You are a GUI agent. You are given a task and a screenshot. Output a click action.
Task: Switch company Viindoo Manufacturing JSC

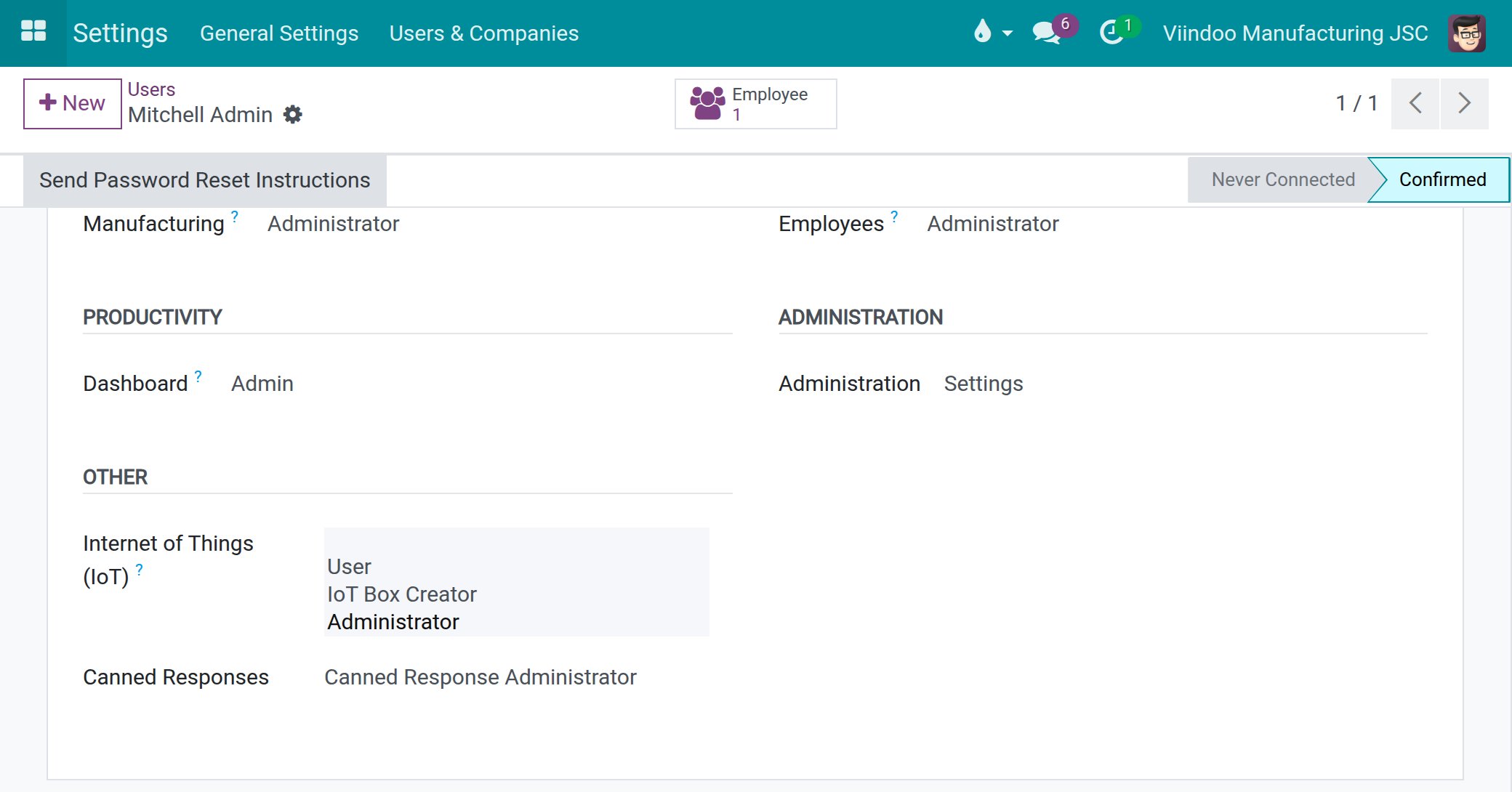[1295, 33]
